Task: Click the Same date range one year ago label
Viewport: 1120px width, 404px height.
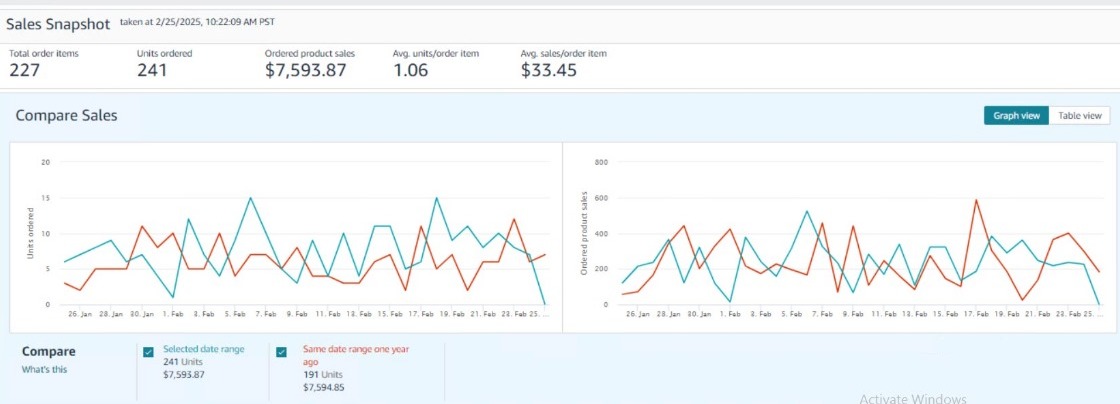Action: click(x=356, y=355)
